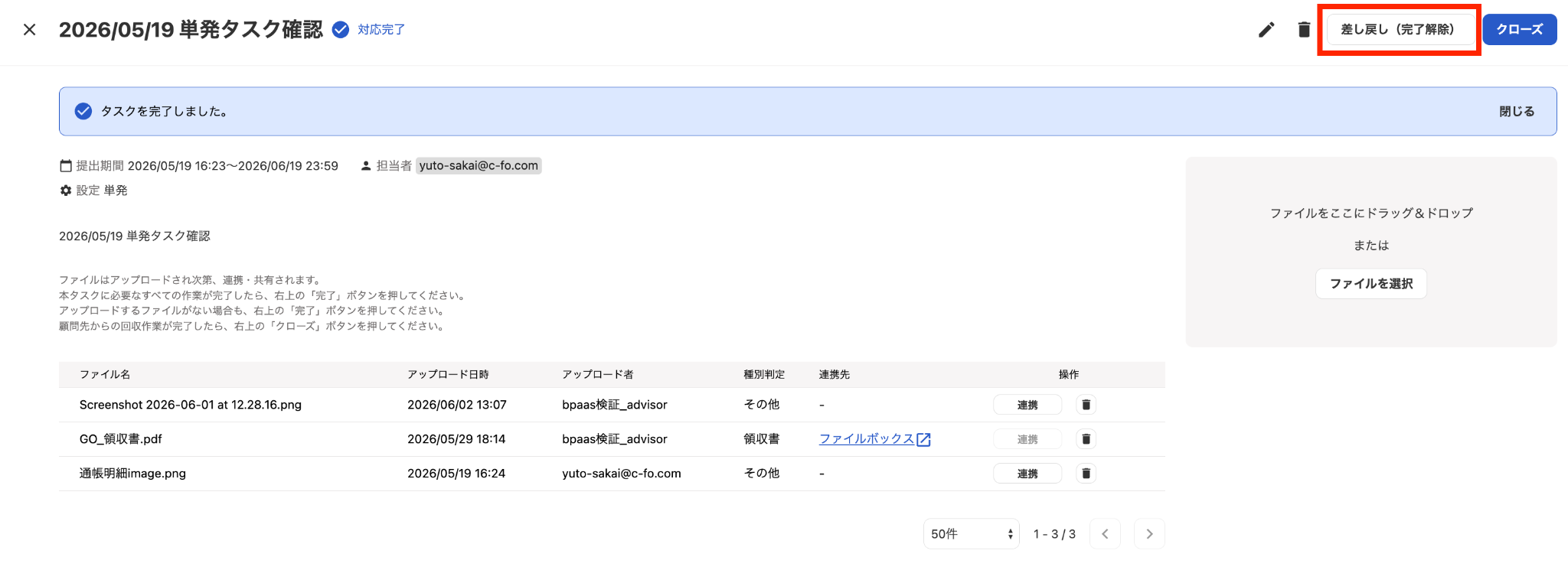Click the 対応完了 status checkmark icon
The height and width of the screenshot is (570, 1568).
point(341,30)
